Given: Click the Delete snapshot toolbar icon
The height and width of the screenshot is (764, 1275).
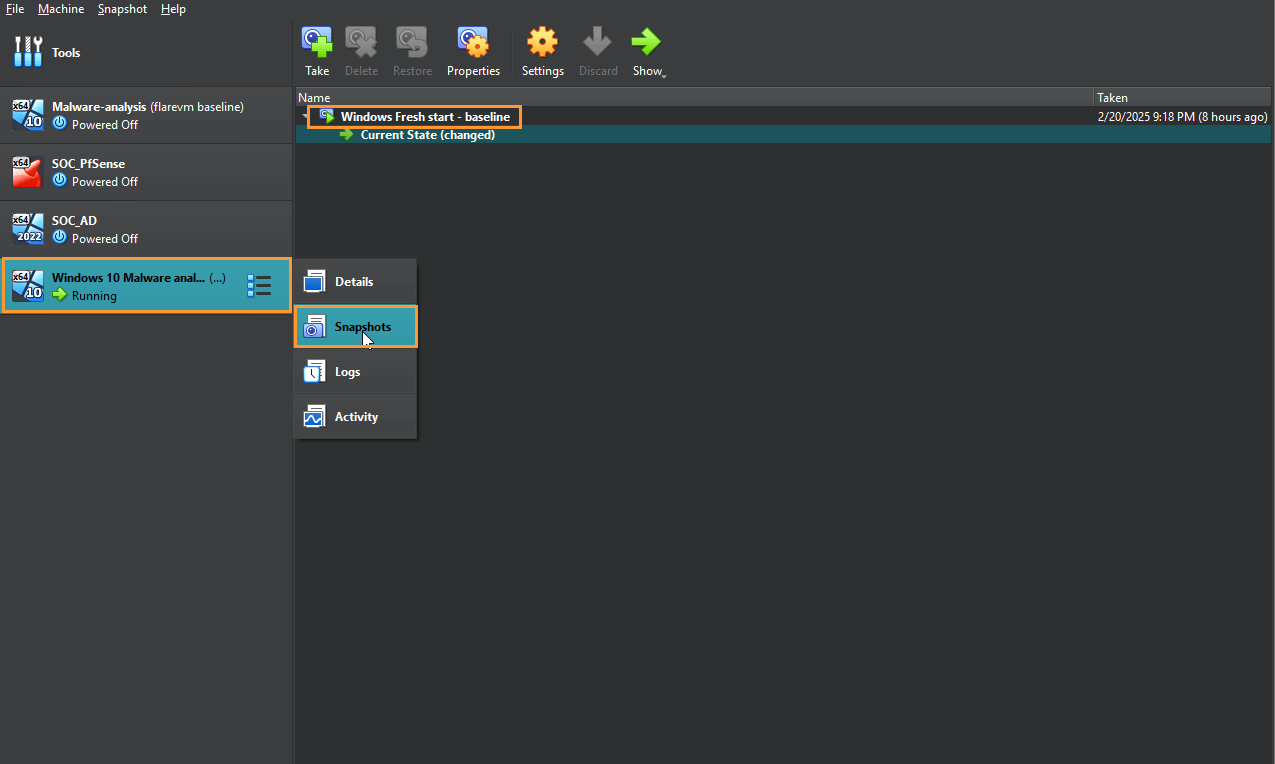Looking at the screenshot, I should [361, 52].
